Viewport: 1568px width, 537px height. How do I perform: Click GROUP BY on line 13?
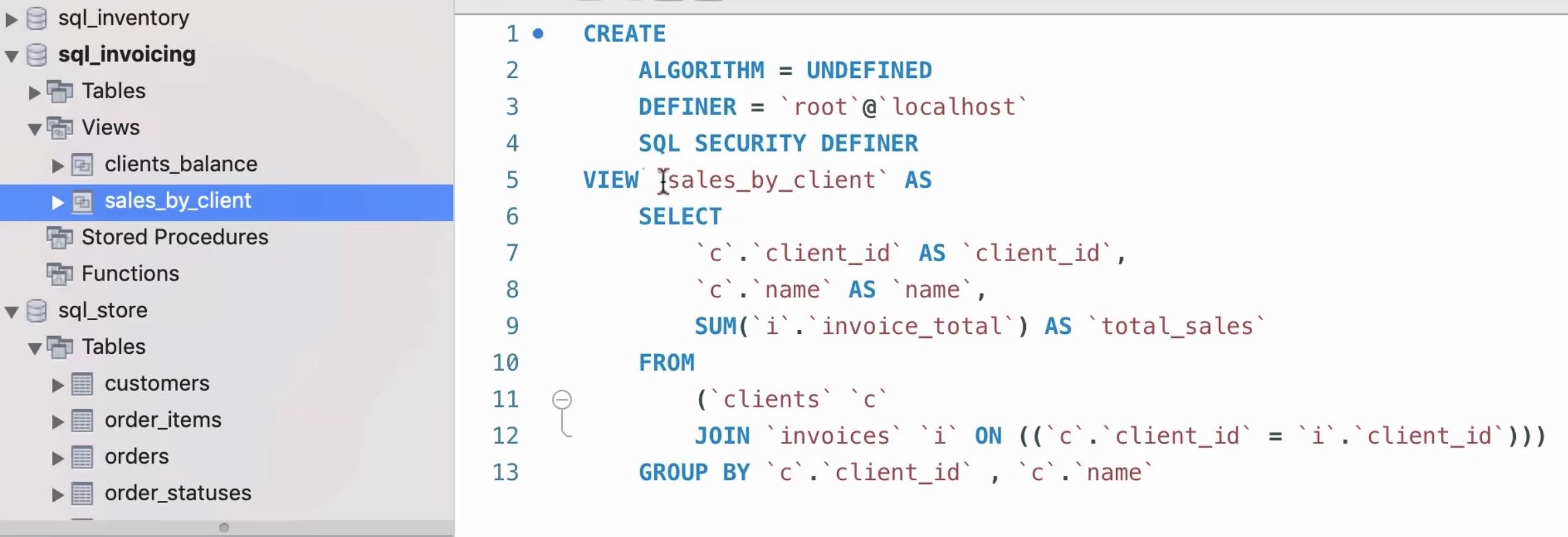coord(694,473)
